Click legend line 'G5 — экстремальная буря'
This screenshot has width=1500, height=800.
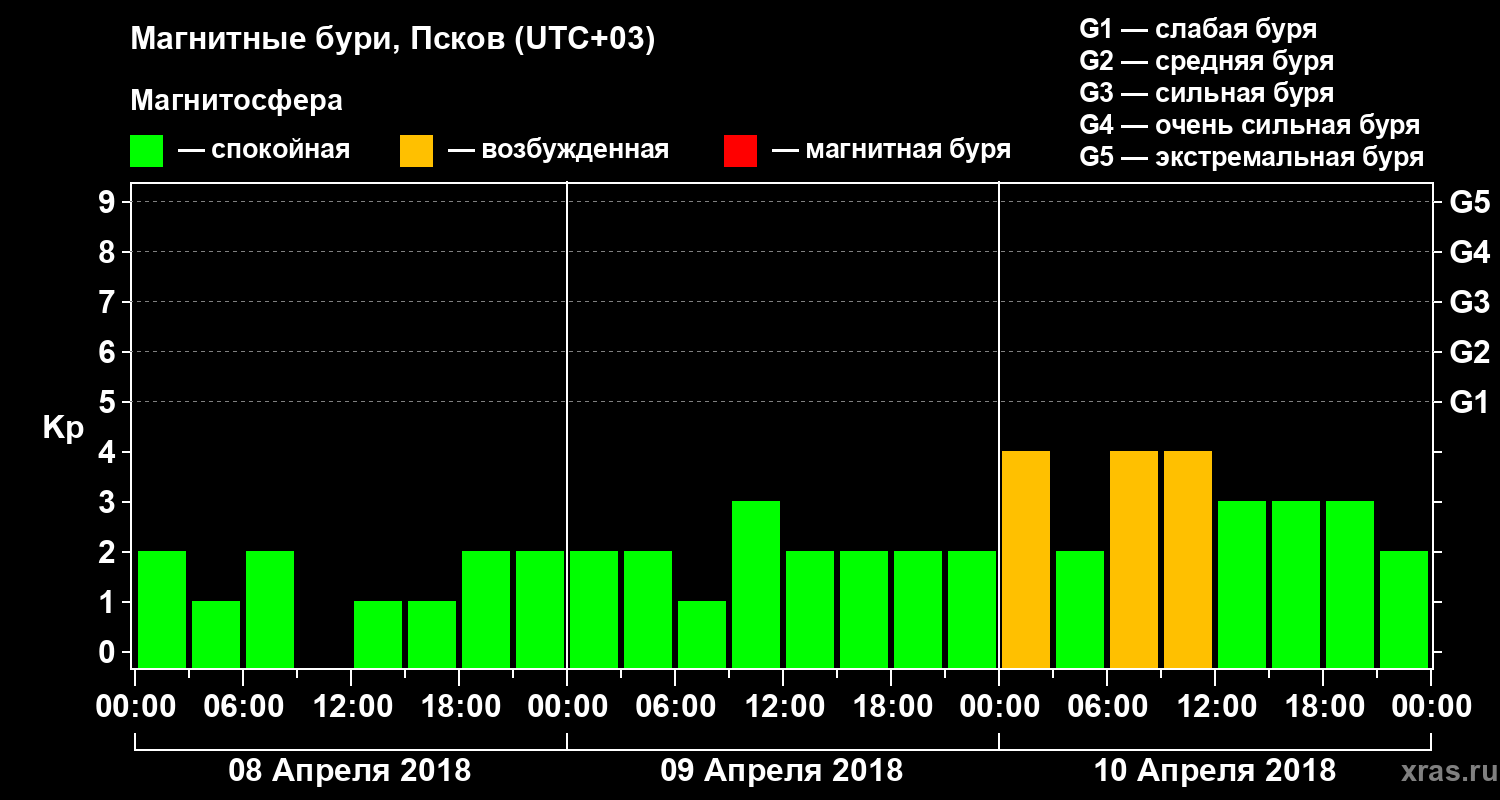[x=1251, y=157]
